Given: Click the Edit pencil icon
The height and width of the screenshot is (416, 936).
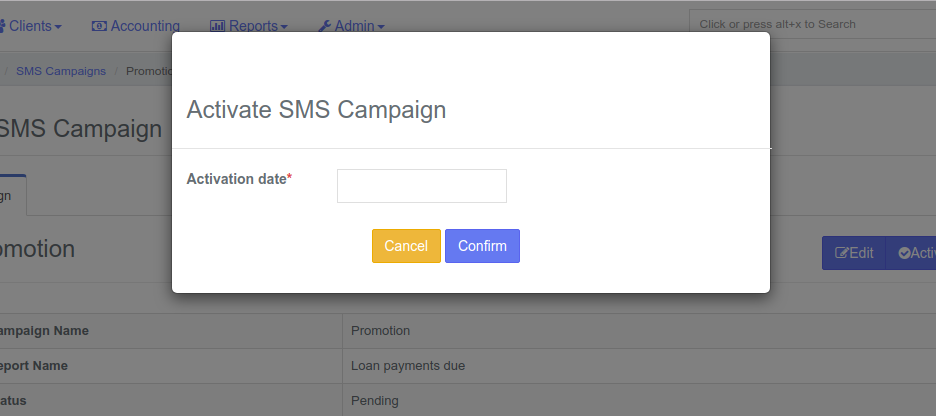Looking at the screenshot, I should (x=842, y=253).
